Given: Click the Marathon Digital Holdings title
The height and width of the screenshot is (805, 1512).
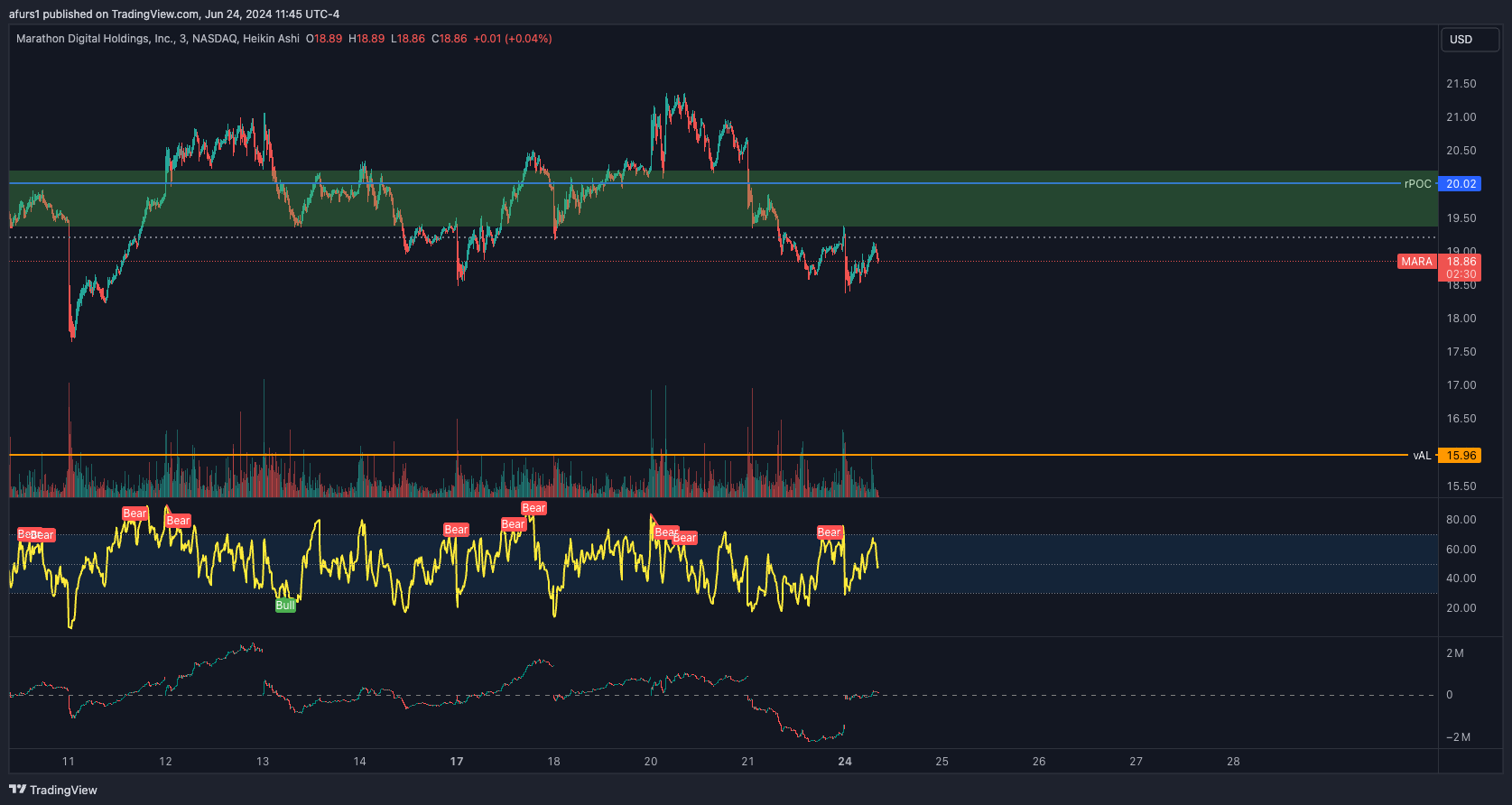Looking at the screenshot, I should pos(95,39).
